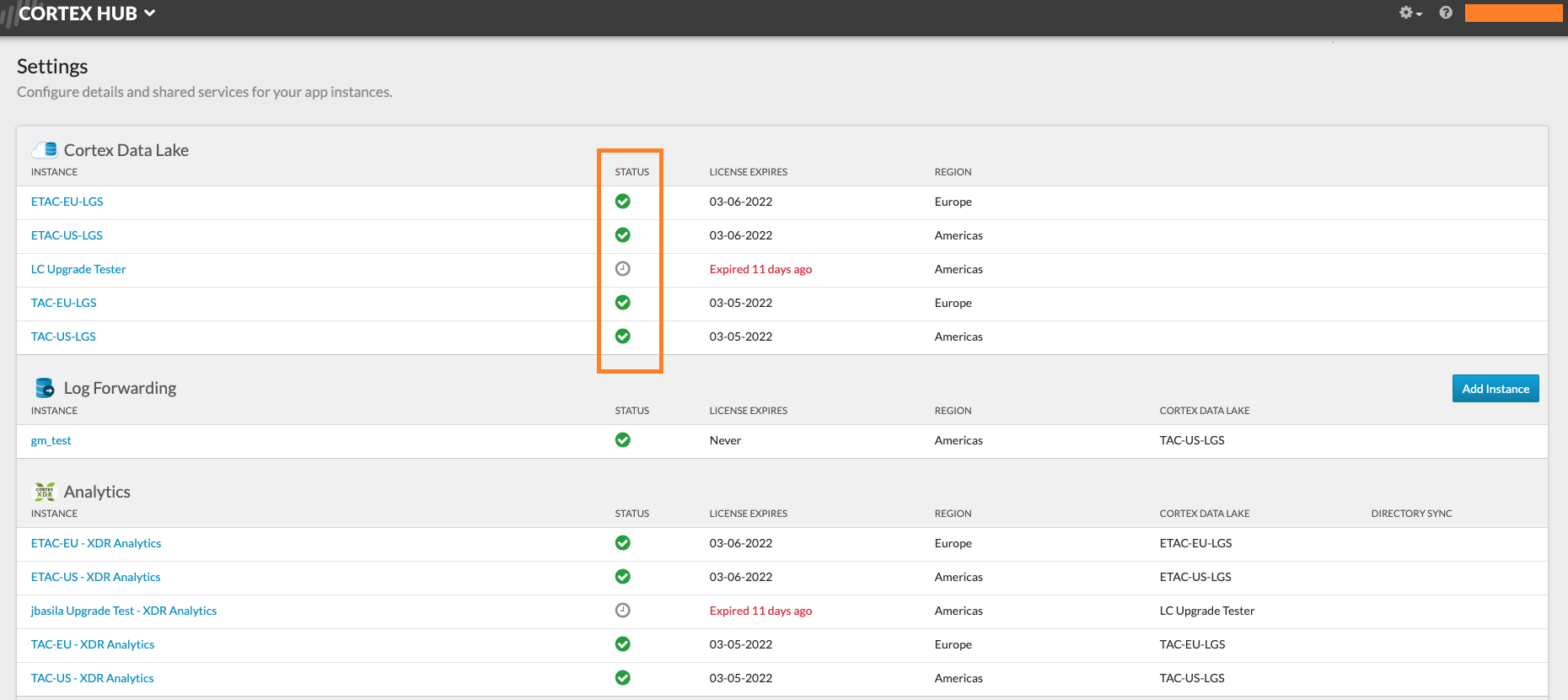Click the green status check for ETAC-US-LGS
Viewport: 1568px width, 700px height.
click(x=623, y=235)
